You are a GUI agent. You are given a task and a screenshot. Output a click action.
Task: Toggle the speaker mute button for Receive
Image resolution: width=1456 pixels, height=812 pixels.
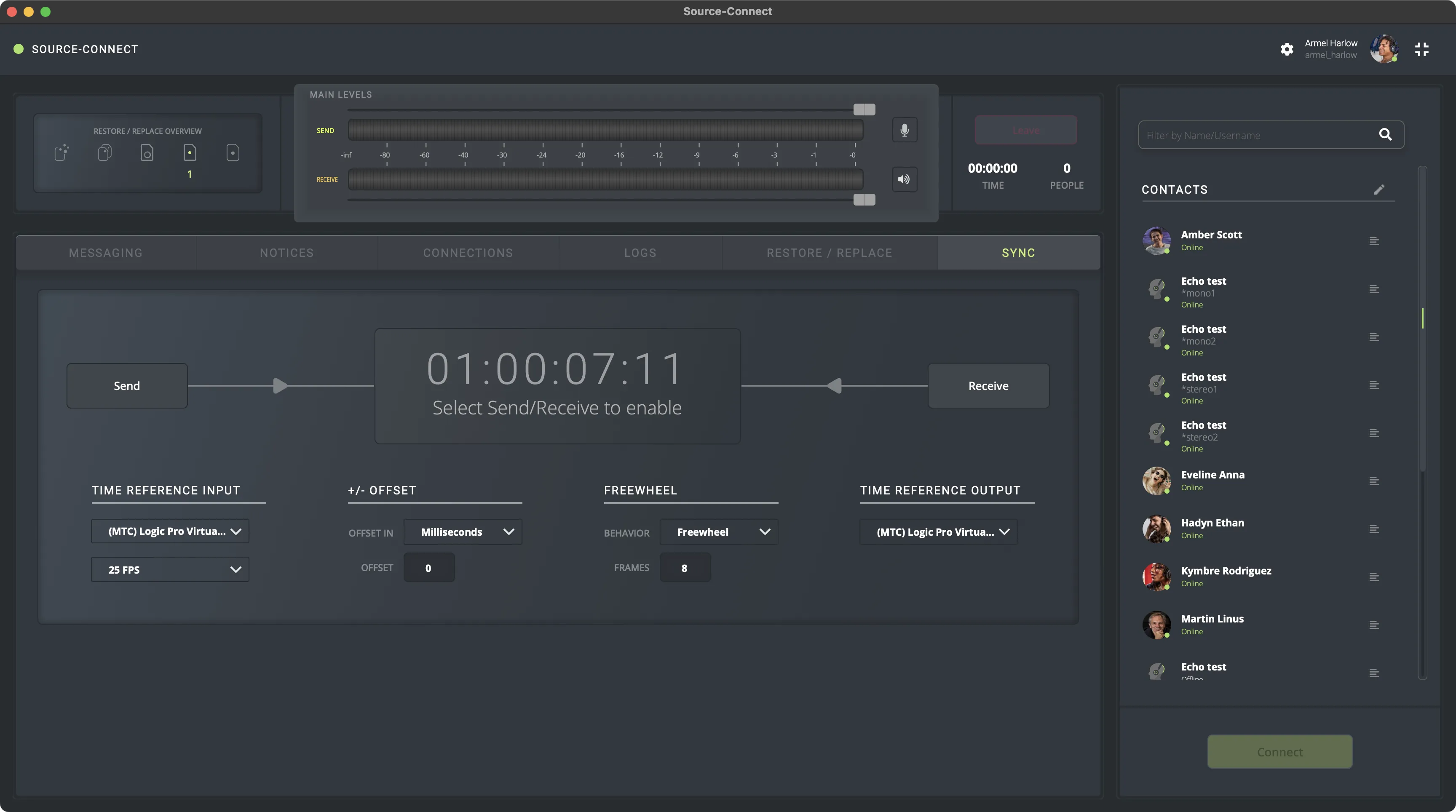coord(905,179)
